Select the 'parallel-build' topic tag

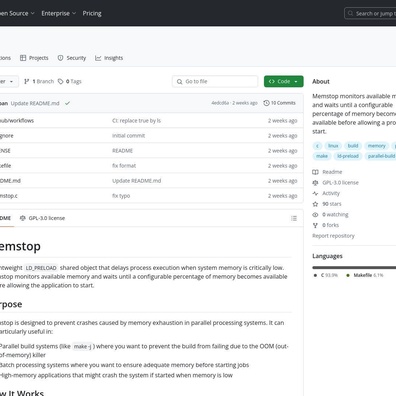pos(380,156)
